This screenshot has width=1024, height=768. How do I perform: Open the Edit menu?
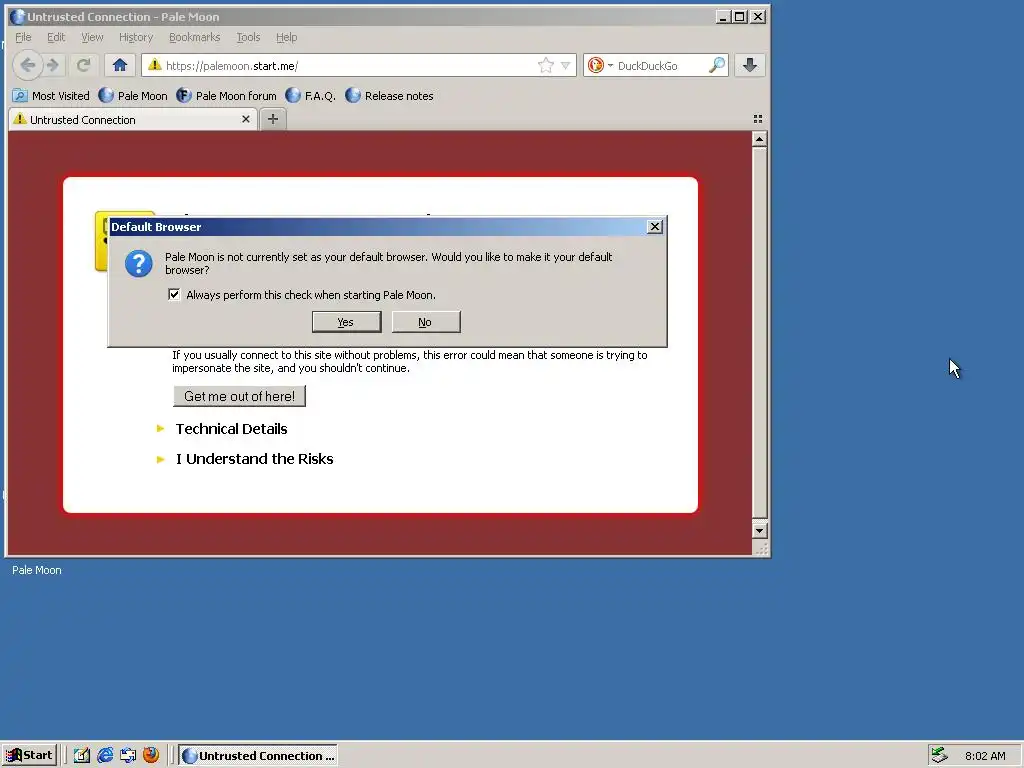[56, 37]
